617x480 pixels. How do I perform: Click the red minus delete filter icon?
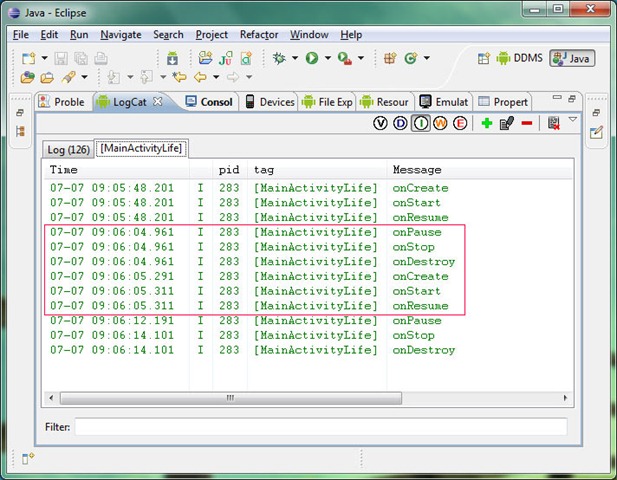[527, 123]
